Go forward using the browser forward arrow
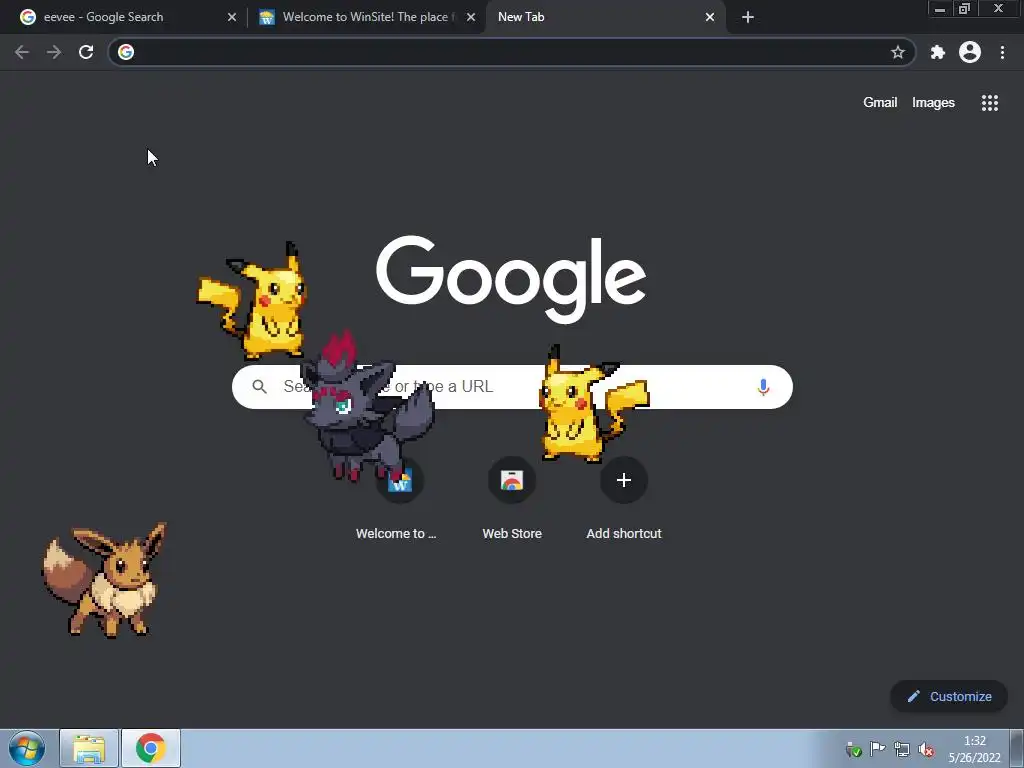The image size is (1024, 768). [x=54, y=52]
